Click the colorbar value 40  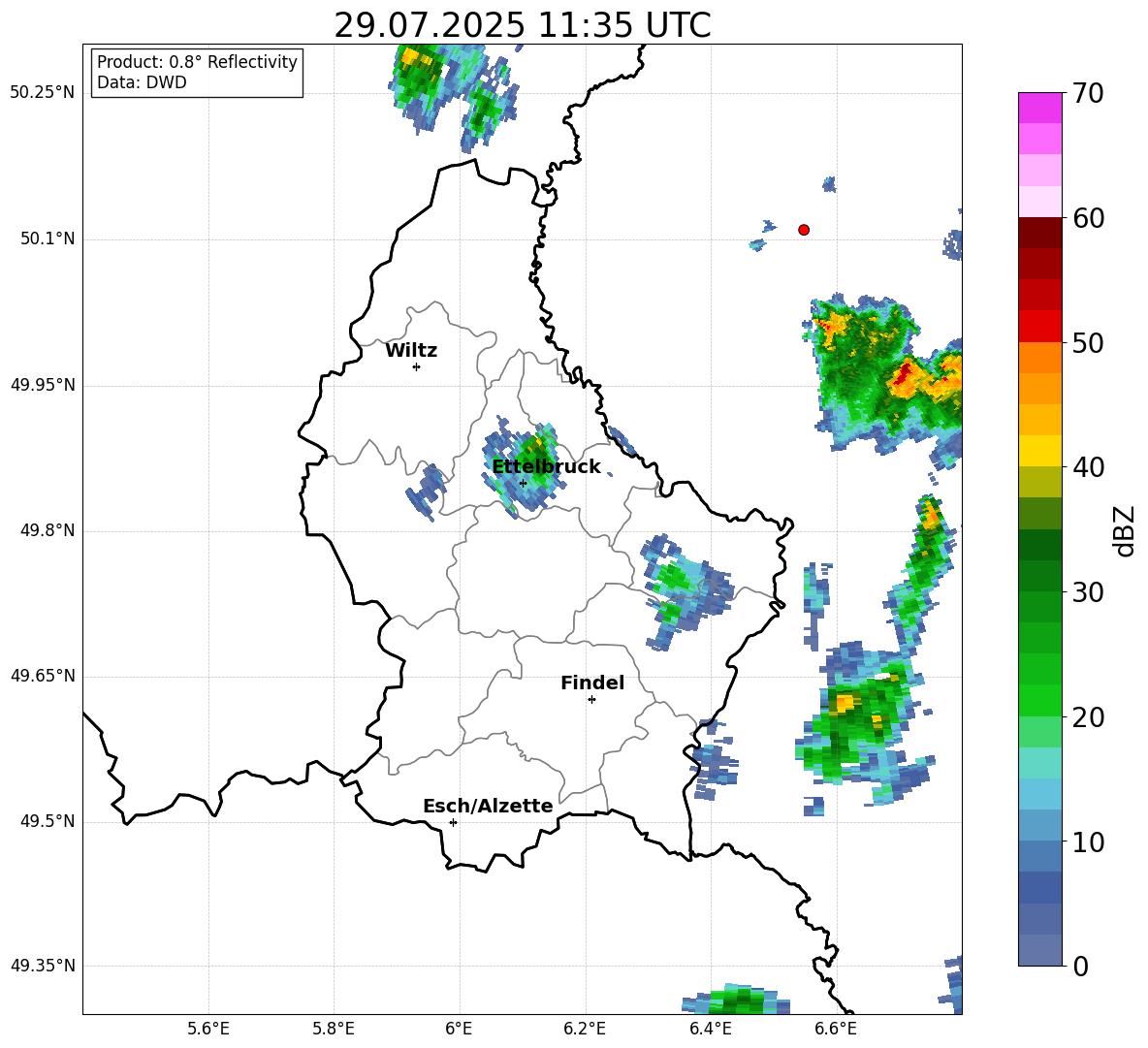coord(1088,467)
